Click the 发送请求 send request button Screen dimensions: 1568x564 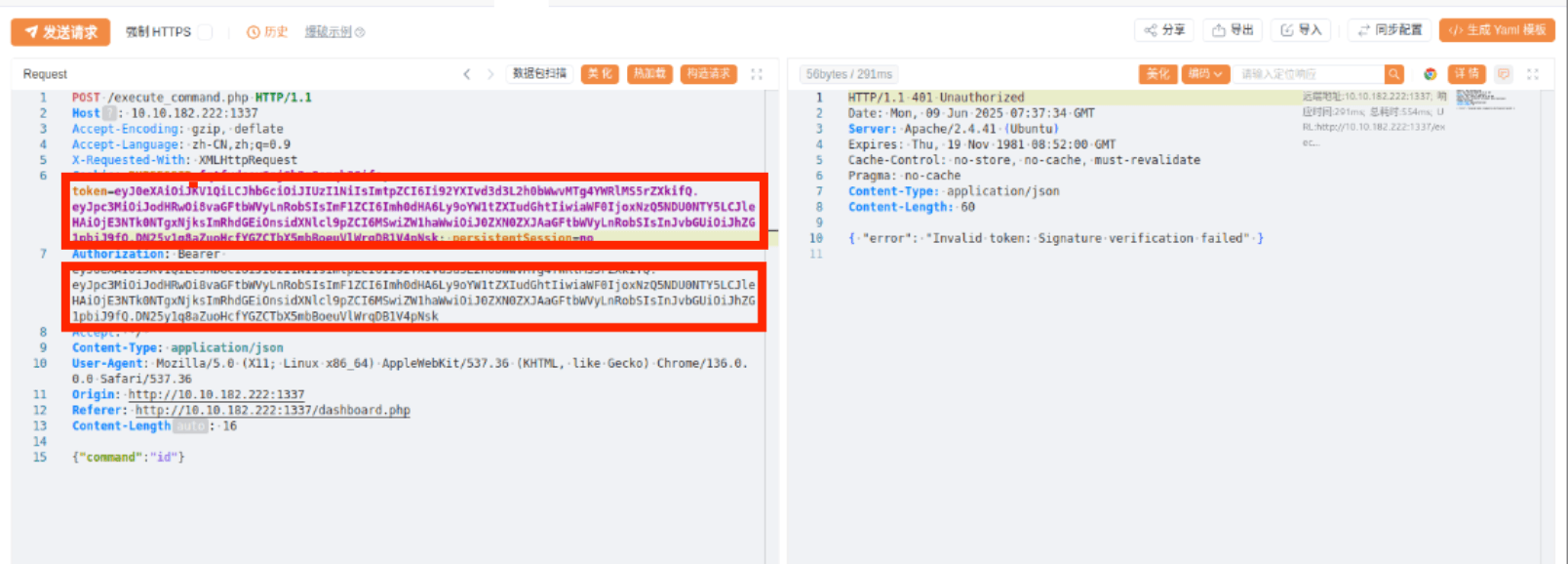(60, 32)
